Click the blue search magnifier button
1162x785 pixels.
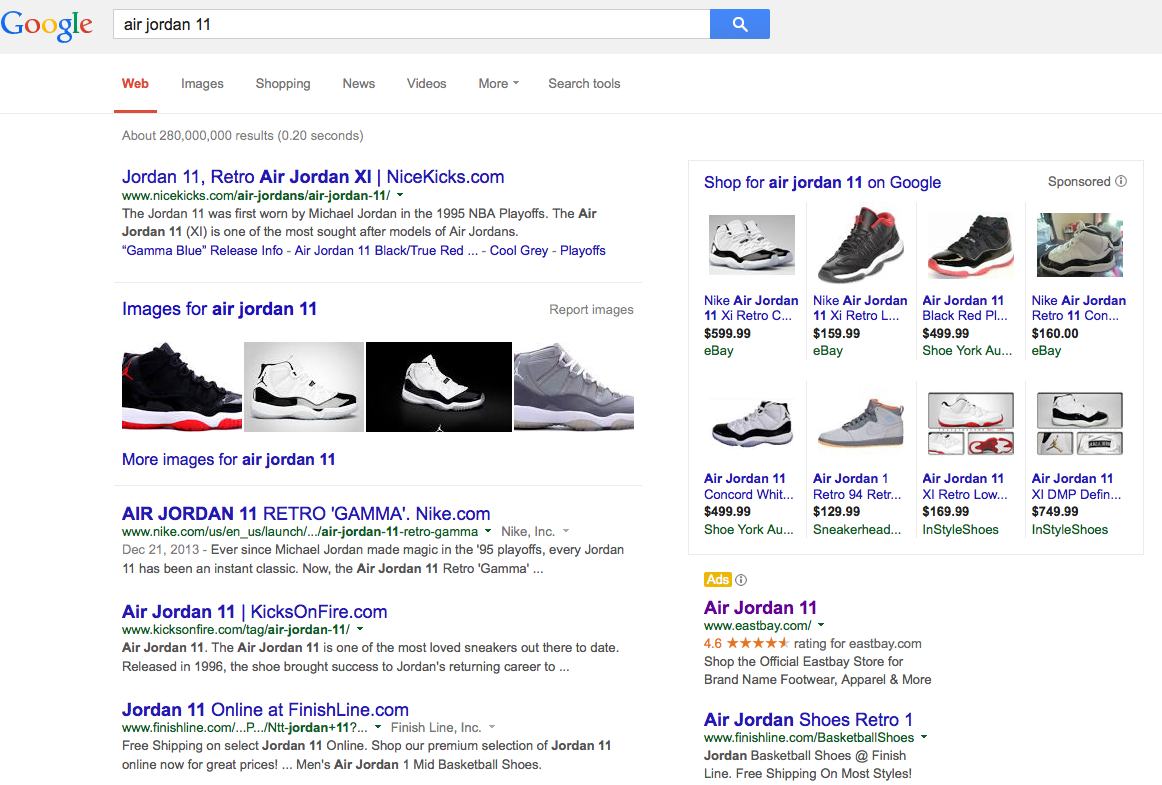click(740, 24)
